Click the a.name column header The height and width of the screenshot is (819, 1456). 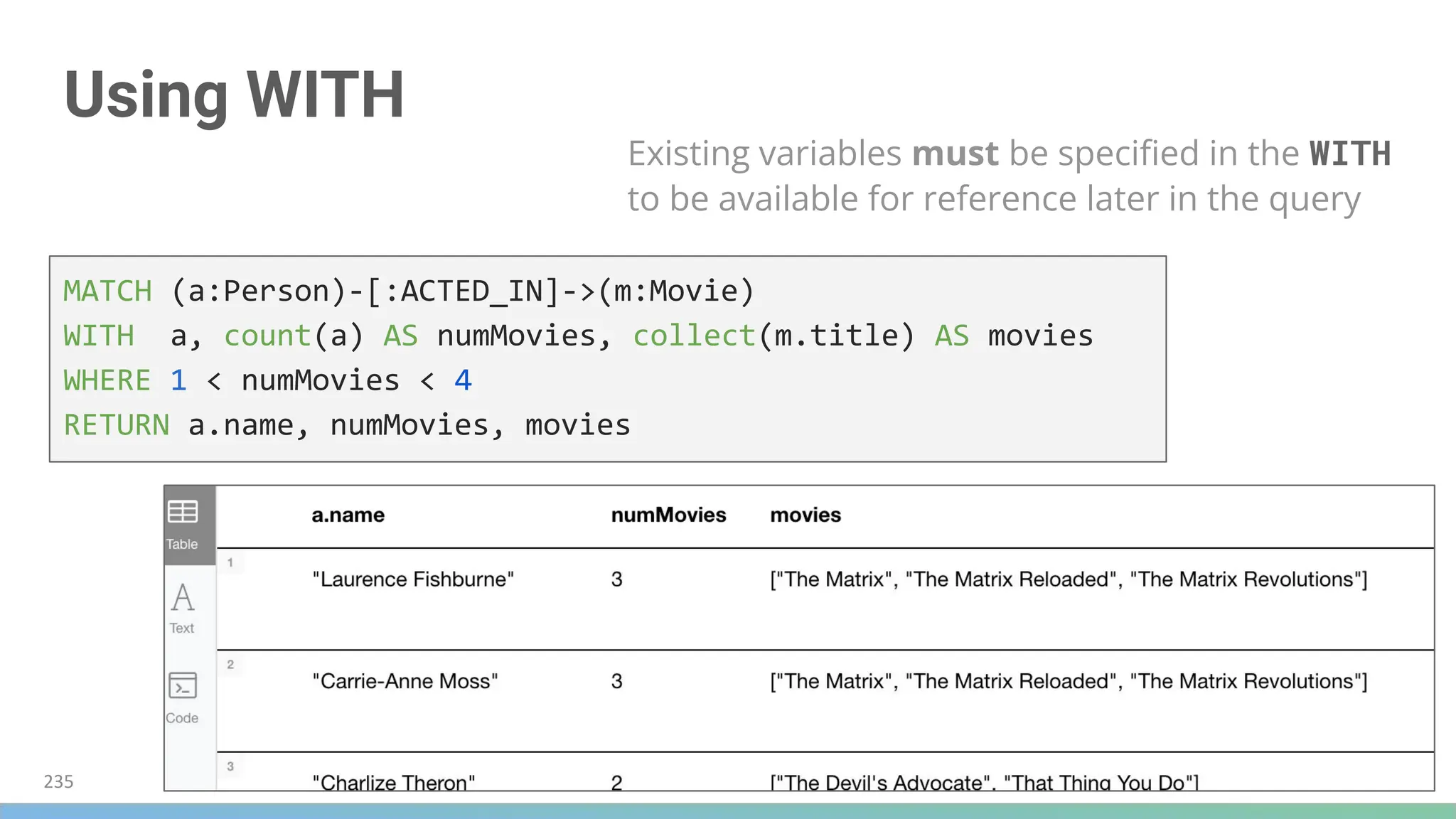tap(348, 515)
